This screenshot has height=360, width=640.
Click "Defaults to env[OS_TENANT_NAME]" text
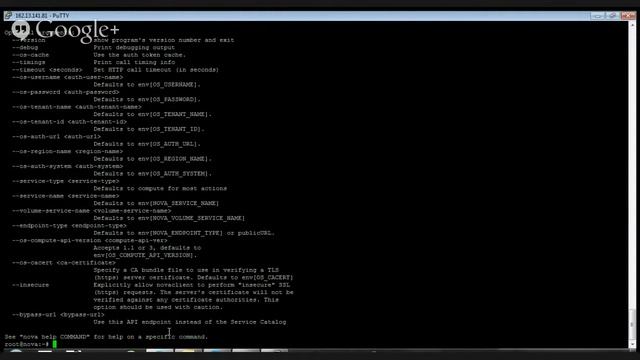pyautogui.click(x=153, y=114)
